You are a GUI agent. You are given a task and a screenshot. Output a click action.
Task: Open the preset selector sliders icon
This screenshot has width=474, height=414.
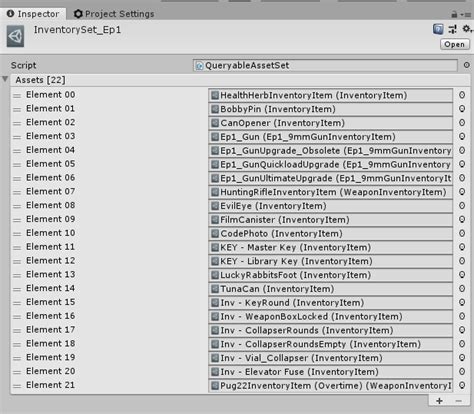point(453,29)
